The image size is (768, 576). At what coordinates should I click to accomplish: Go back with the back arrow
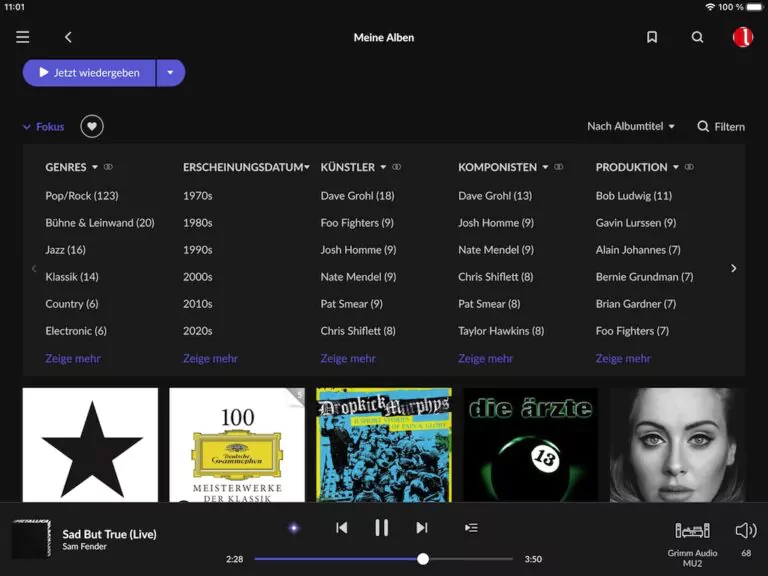pyautogui.click(x=68, y=37)
